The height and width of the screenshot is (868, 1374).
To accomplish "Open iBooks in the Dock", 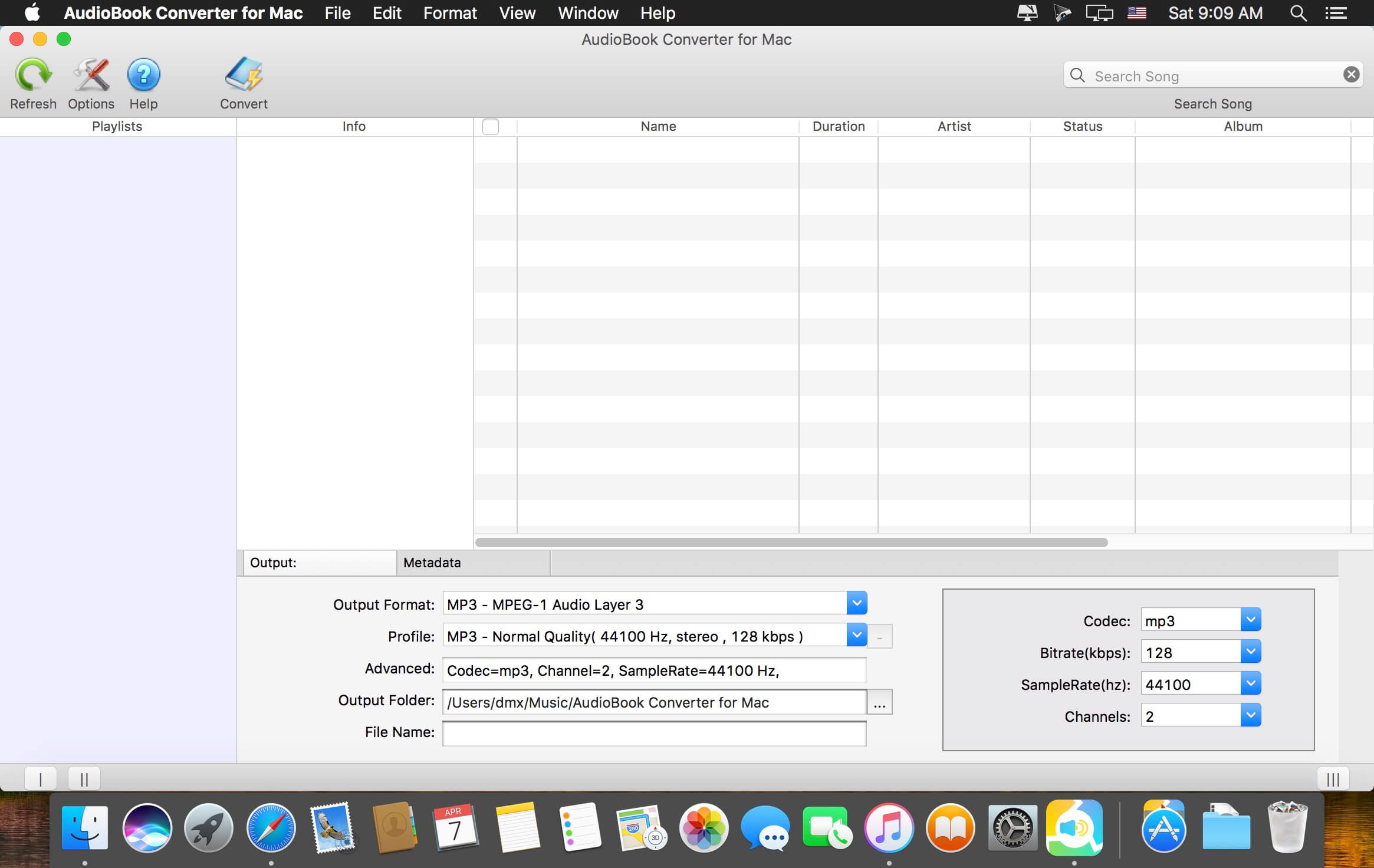I will coord(951,827).
